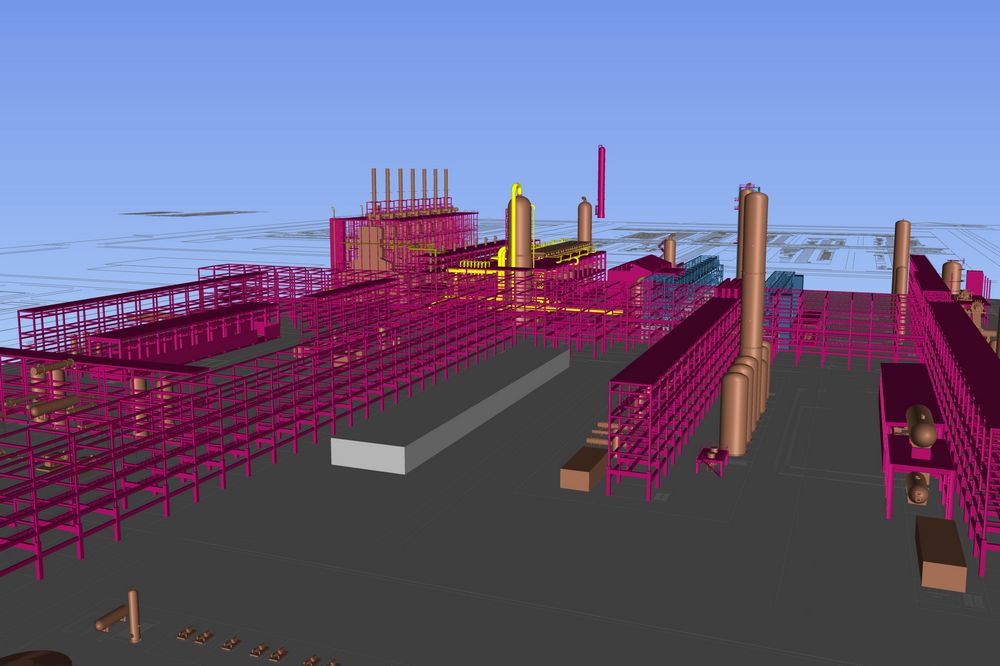Click the brown box at bottom right
This screenshot has height=666, width=1000.
[940, 553]
